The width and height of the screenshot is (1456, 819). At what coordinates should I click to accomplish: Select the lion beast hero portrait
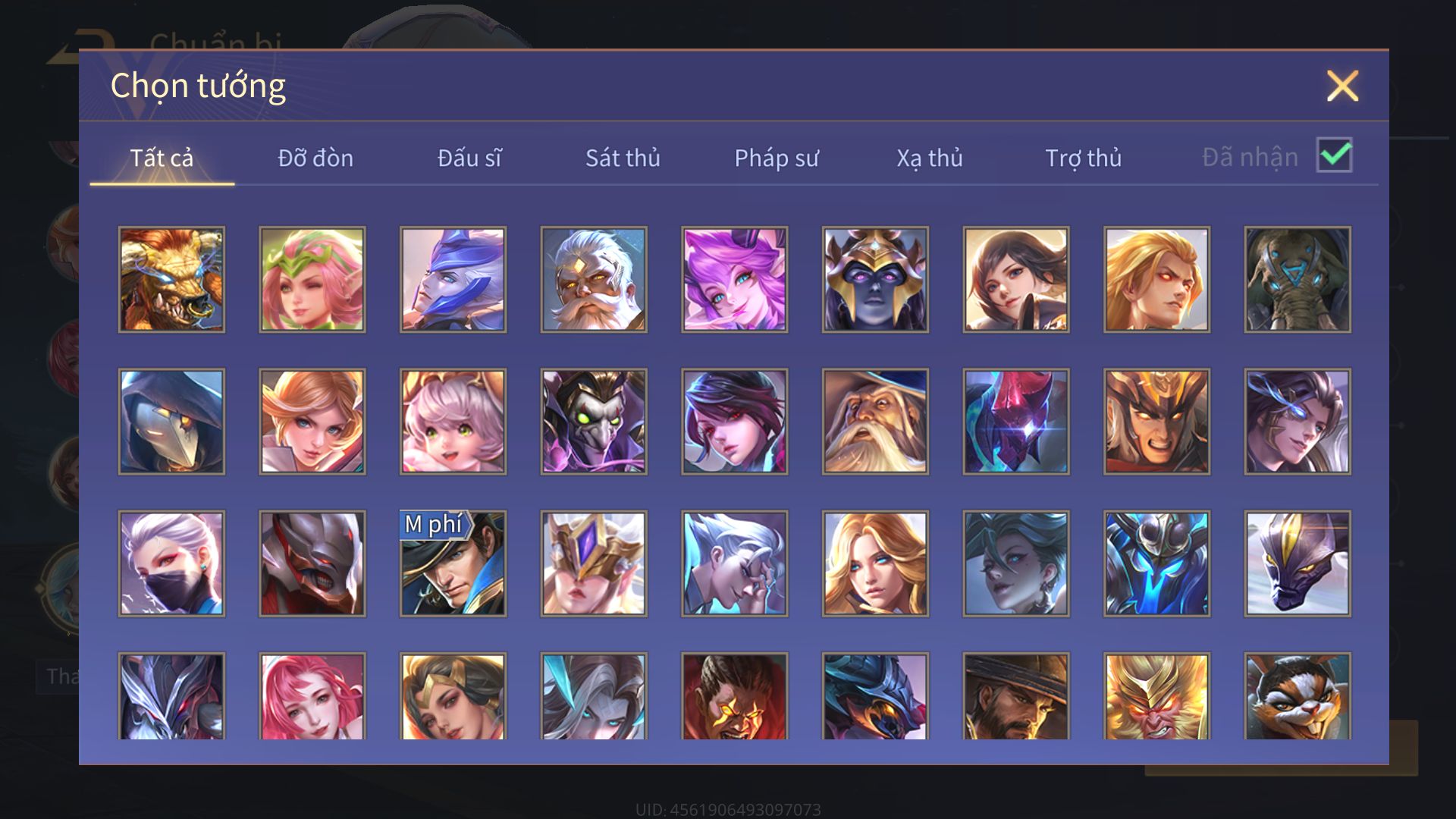171,279
